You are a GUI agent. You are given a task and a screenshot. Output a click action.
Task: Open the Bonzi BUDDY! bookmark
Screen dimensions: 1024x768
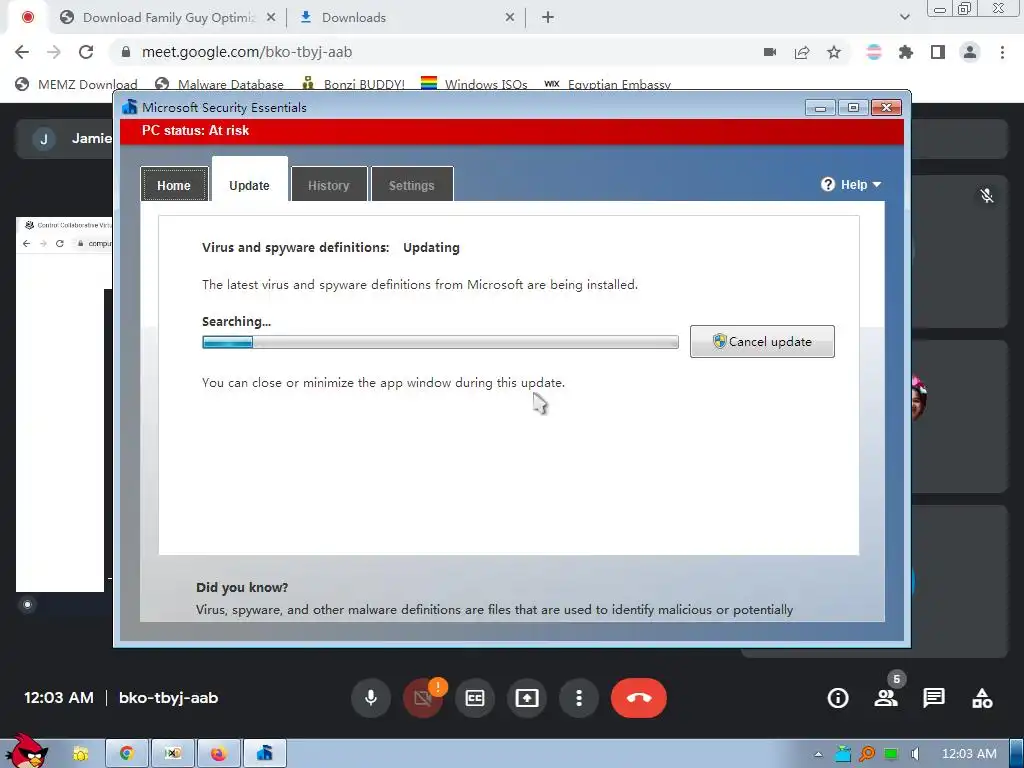353,84
